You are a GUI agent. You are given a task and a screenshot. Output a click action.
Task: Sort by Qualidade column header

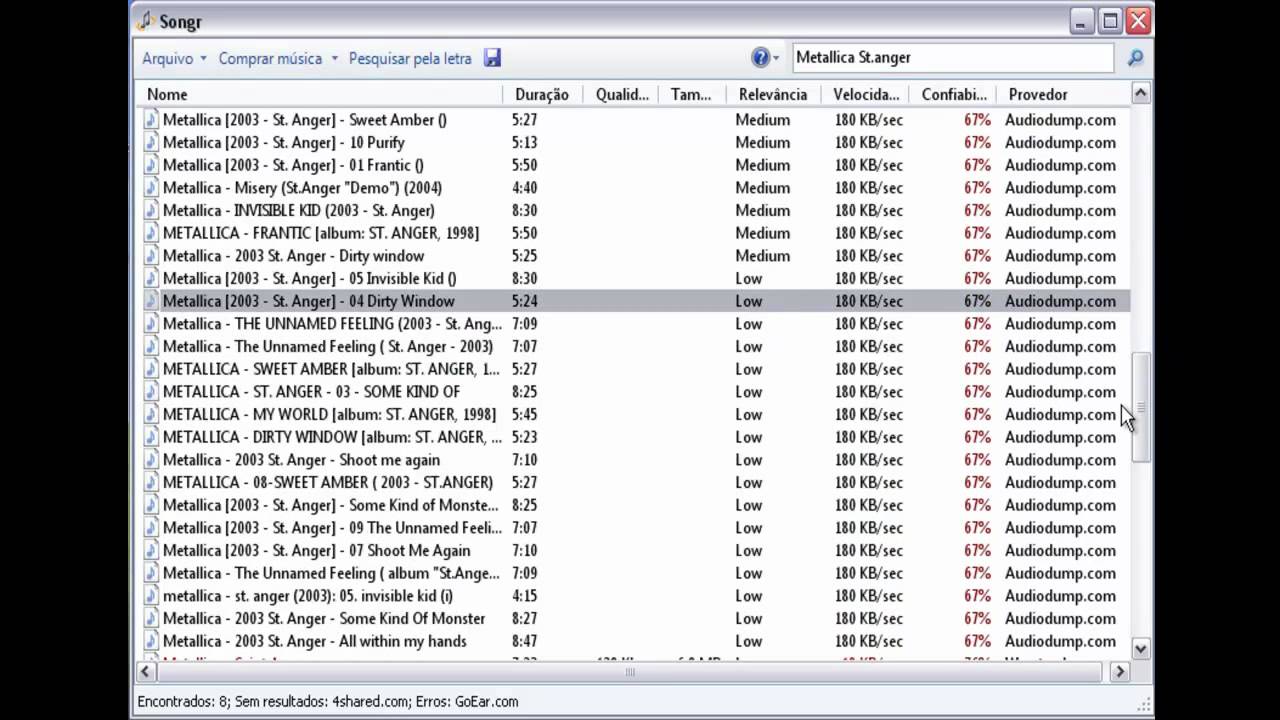(x=621, y=94)
